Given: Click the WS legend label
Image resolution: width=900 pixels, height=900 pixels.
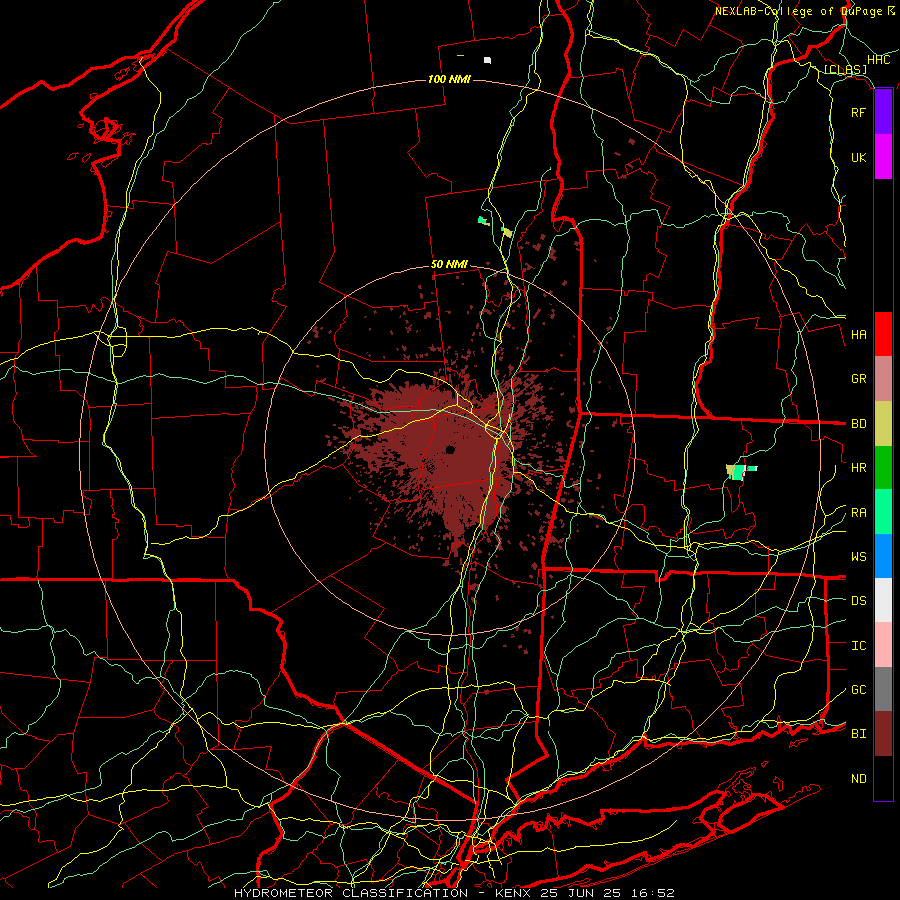Looking at the screenshot, I should 858,557.
